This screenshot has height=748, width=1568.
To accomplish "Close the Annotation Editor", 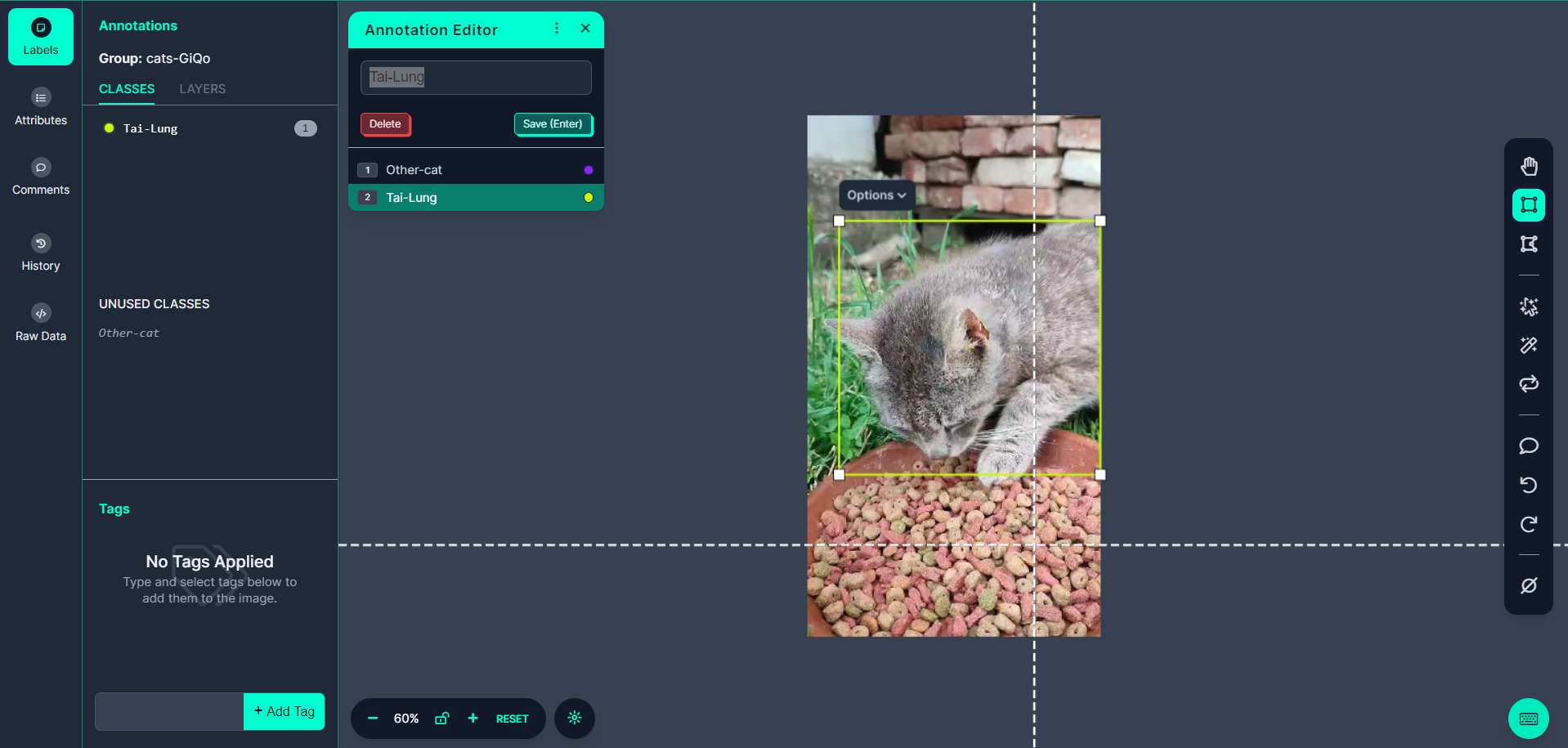I will tap(585, 29).
